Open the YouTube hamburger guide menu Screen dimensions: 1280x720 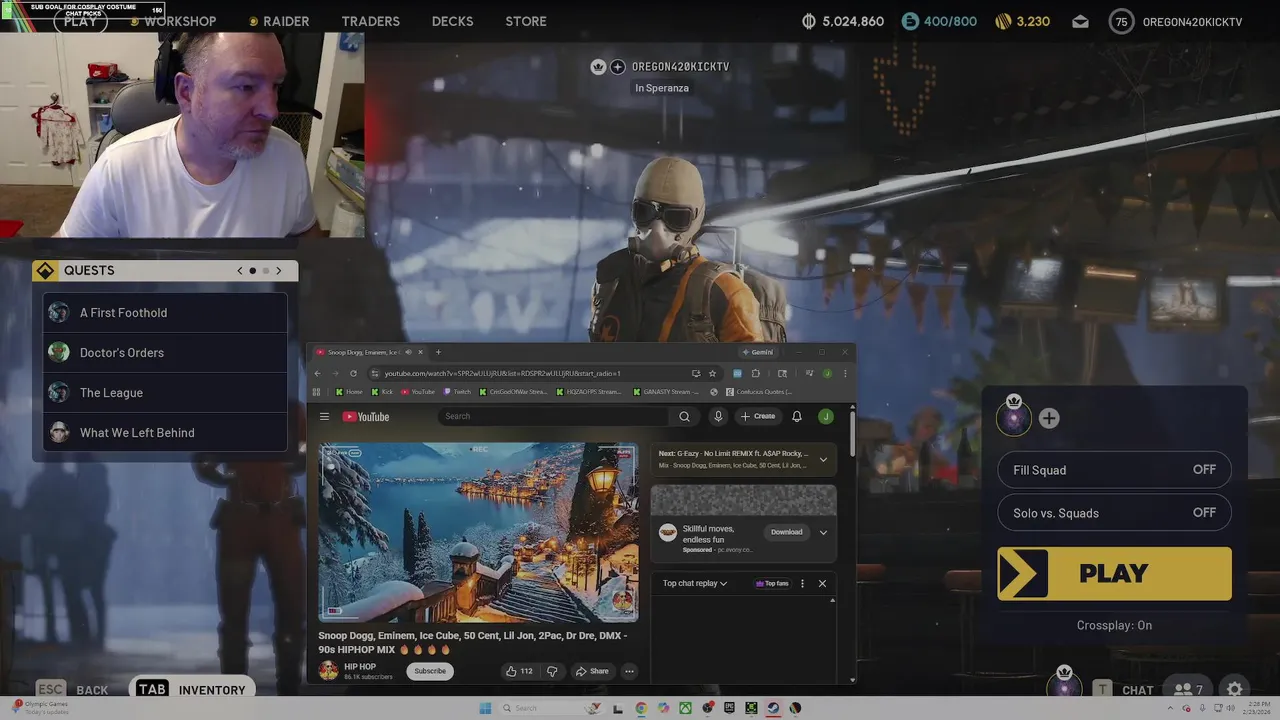(324, 416)
